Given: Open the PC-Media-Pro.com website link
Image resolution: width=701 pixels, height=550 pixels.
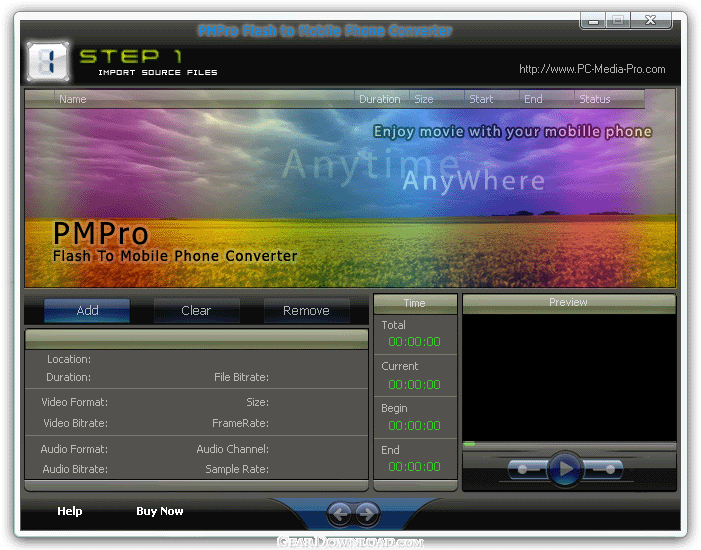Looking at the screenshot, I should click(x=592, y=69).
